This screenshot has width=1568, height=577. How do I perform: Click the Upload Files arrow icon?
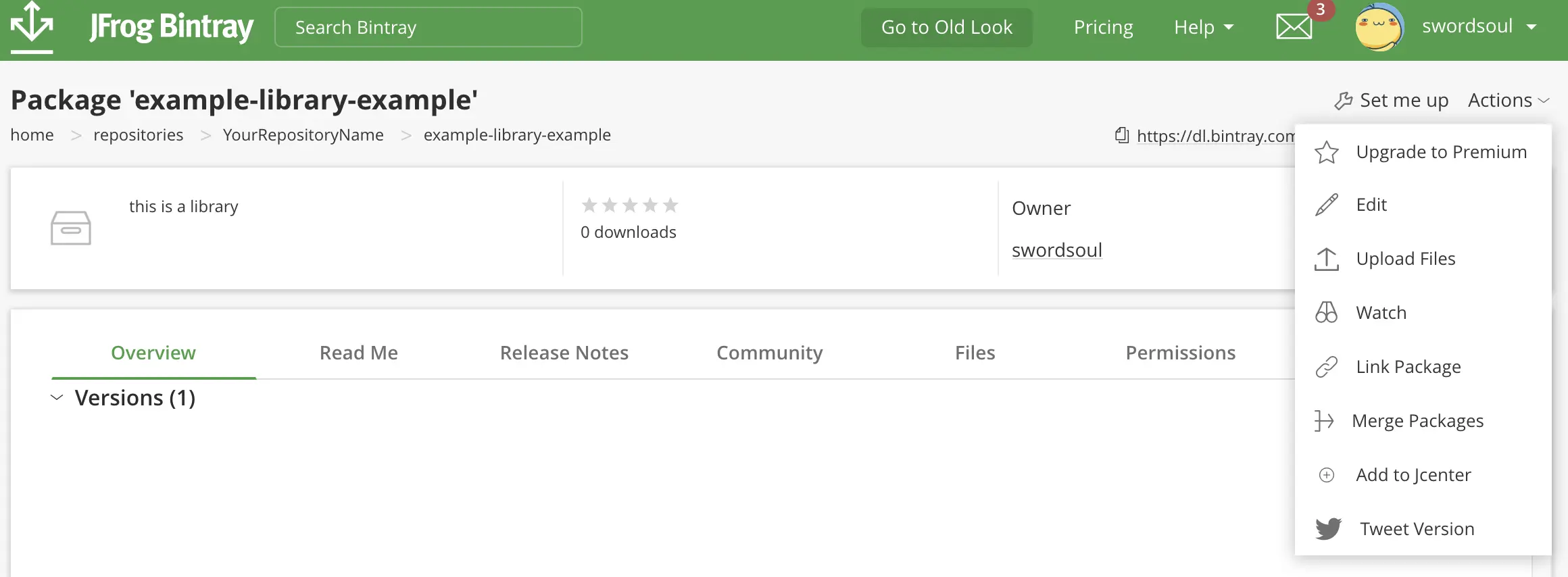1326,259
